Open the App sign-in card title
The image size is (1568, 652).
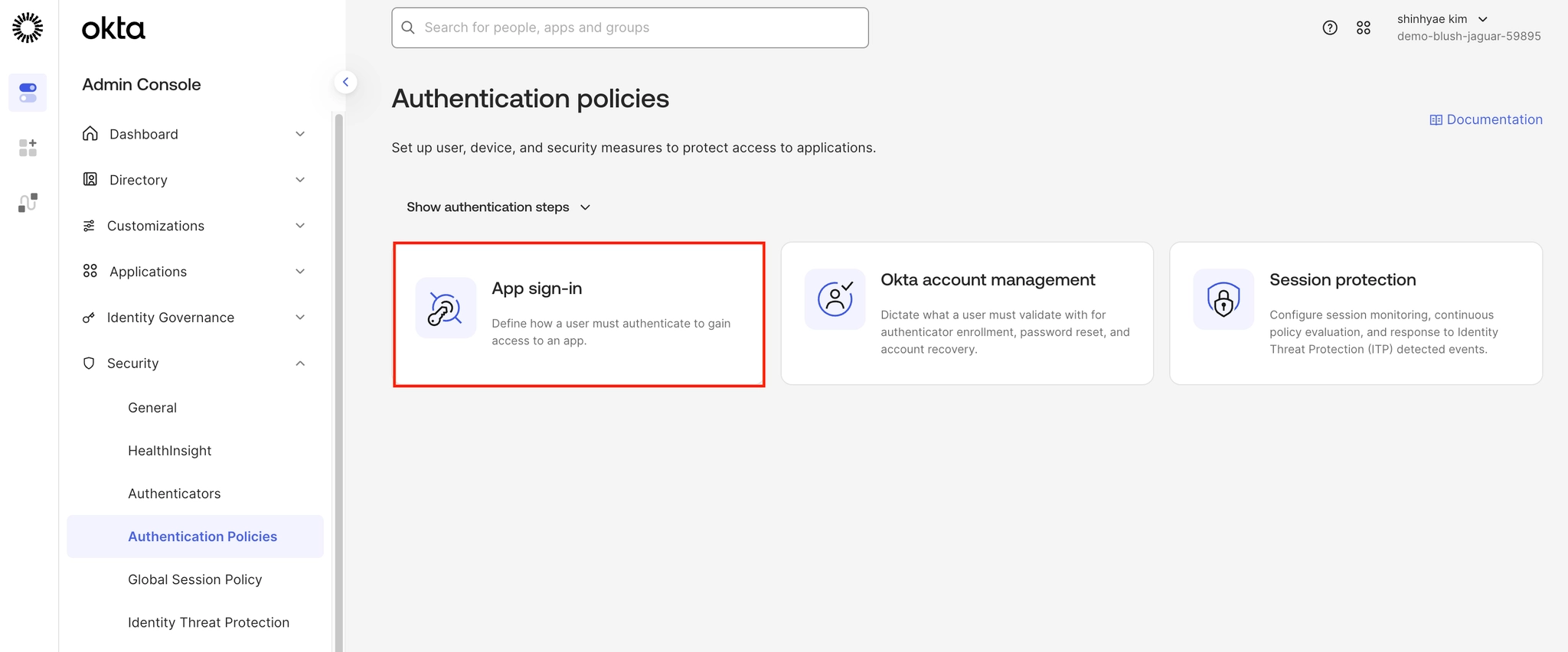pos(537,289)
